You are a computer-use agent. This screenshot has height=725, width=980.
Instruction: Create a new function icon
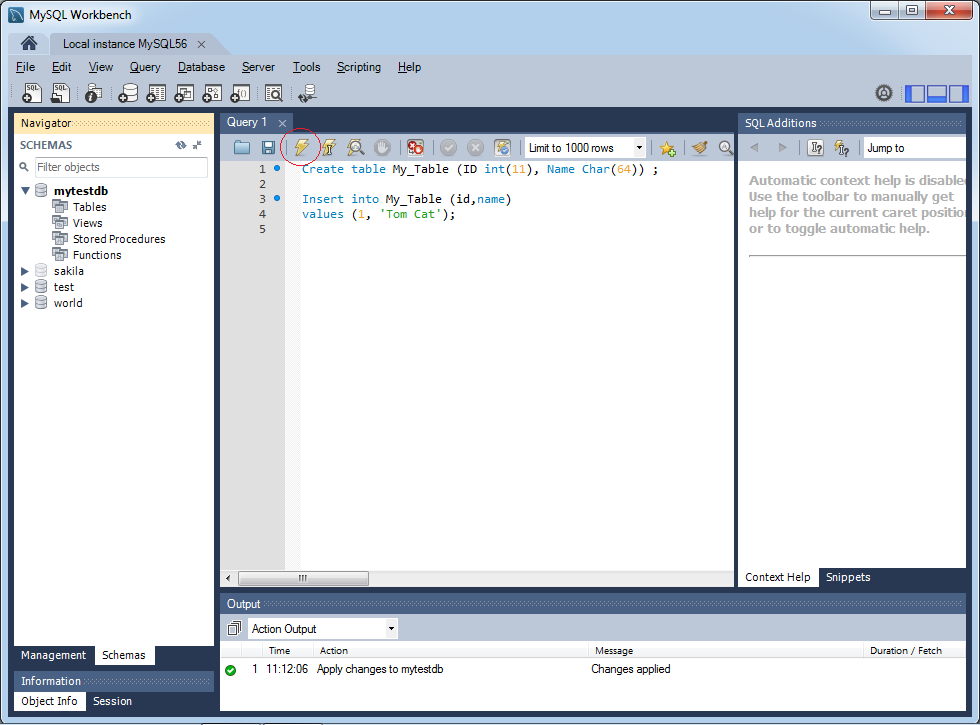(x=240, y=93)
